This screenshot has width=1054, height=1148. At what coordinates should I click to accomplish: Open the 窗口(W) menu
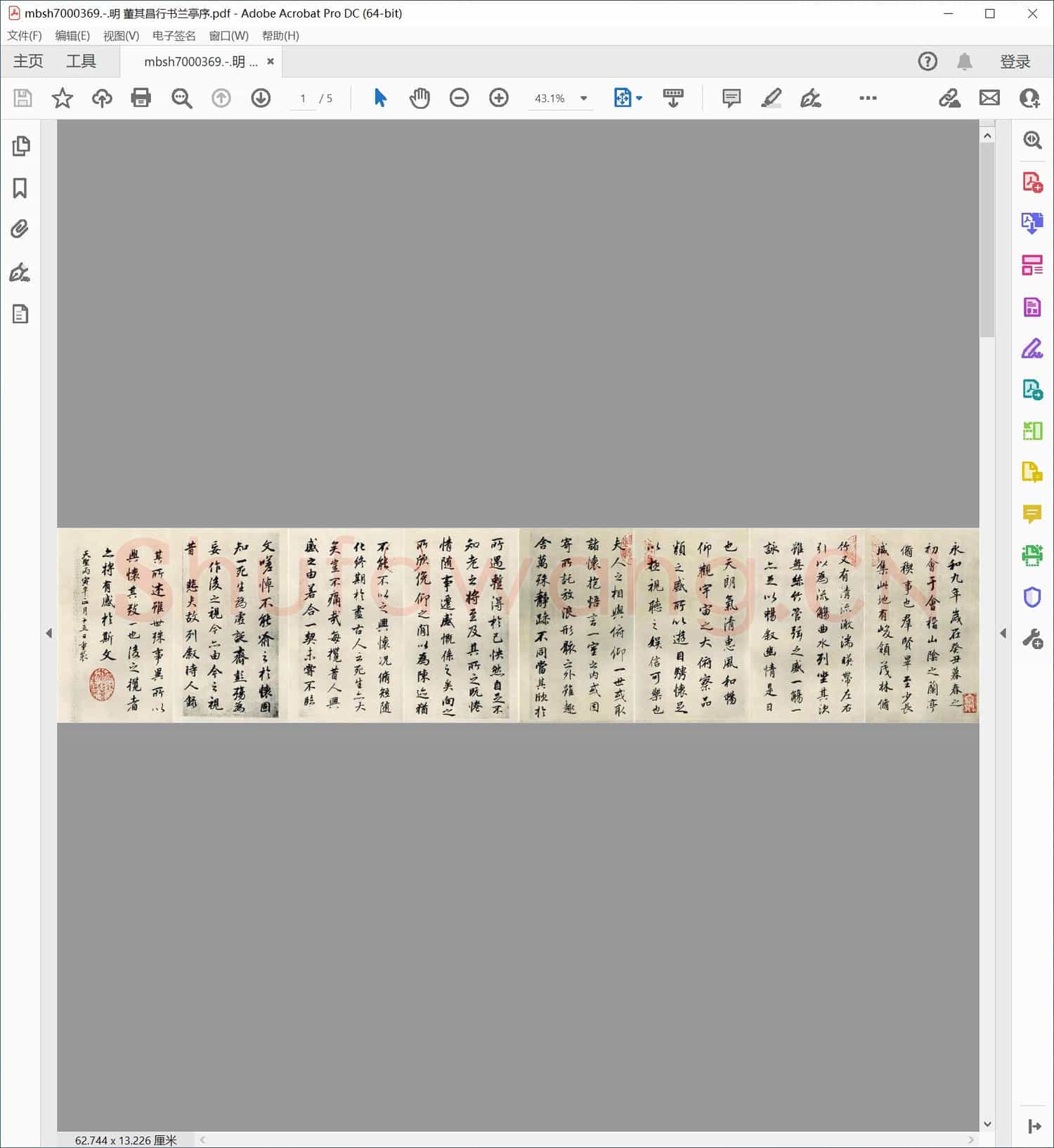pos(229,36)
